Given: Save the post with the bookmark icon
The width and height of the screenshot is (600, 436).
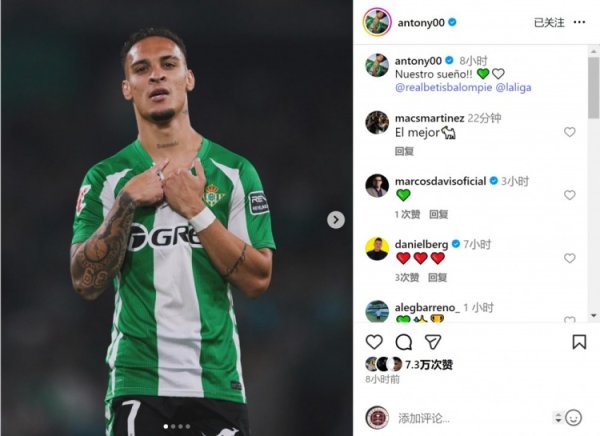Looking at the screenshot, I should (579, 342).
